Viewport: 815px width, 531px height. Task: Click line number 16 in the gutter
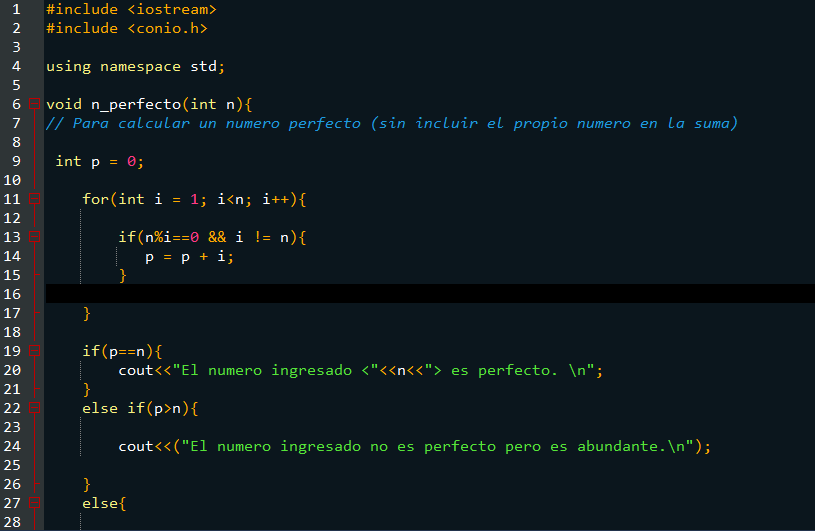(12, 294)
